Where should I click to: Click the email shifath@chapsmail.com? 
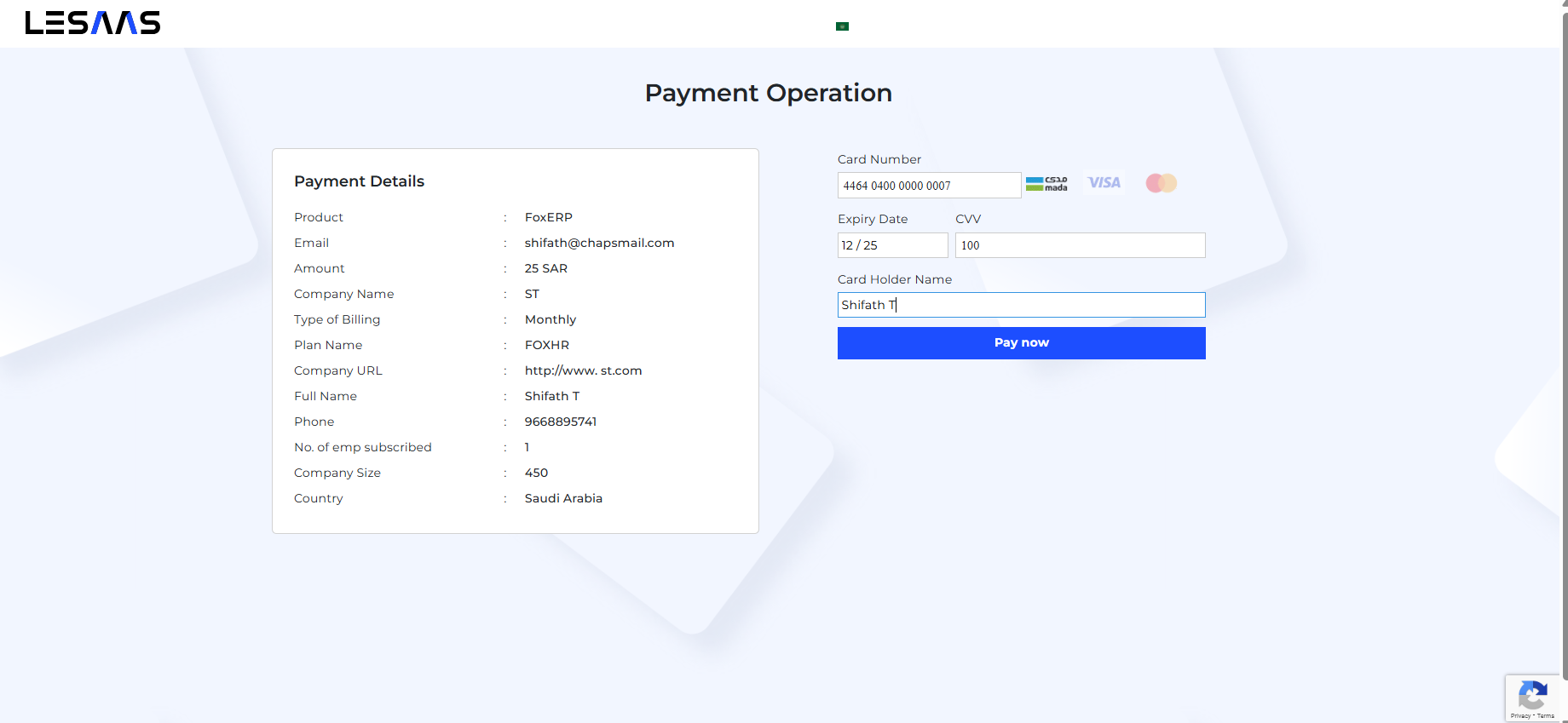[x=599, y=243]
